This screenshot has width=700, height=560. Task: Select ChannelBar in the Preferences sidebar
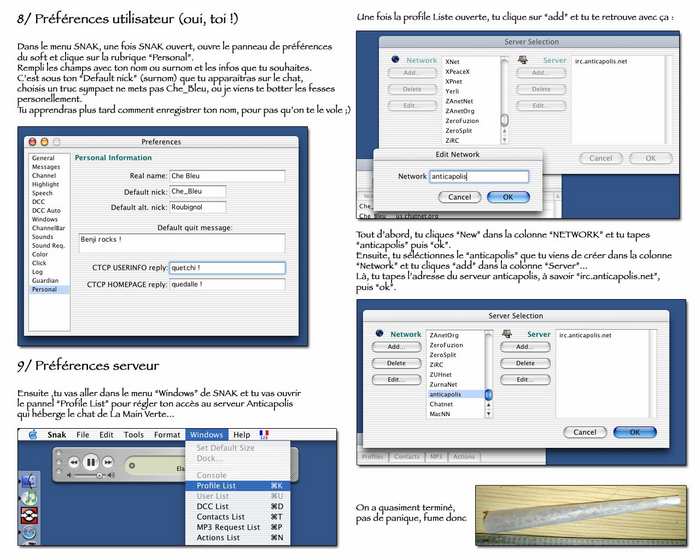point(49,228)
